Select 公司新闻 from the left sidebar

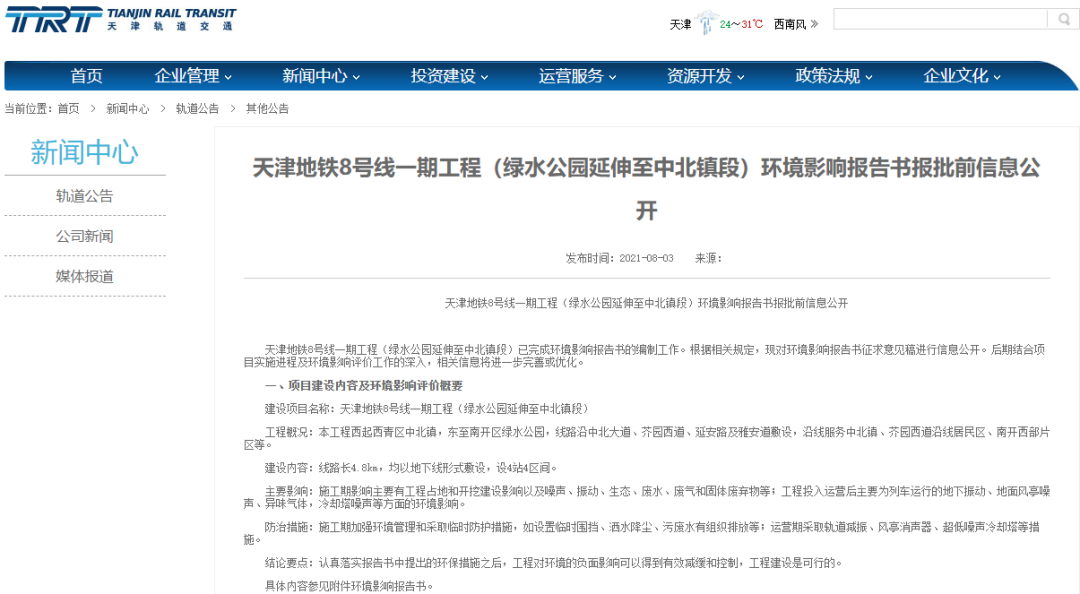coord(83,237)
